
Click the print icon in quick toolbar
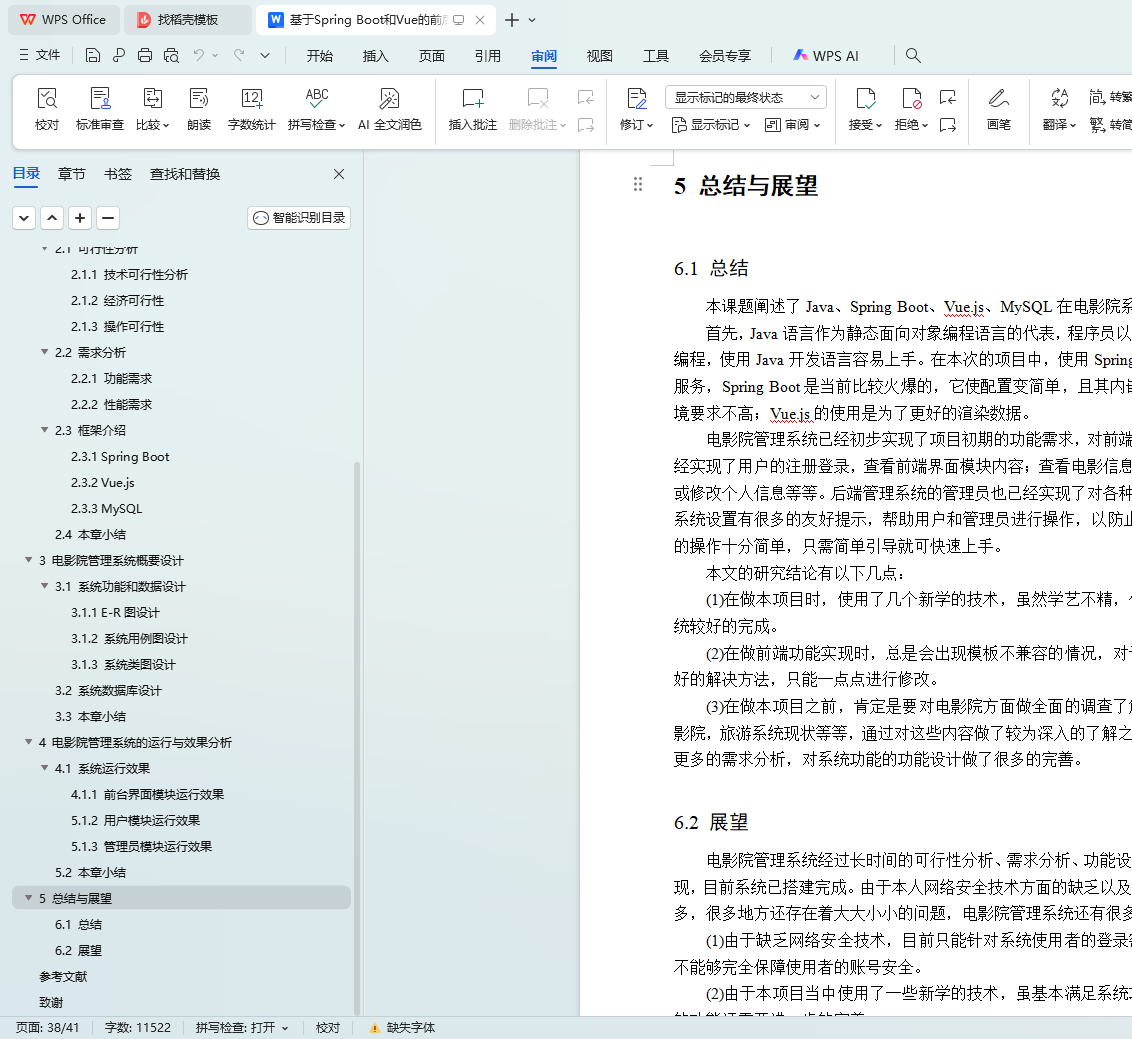pos(145,56)
